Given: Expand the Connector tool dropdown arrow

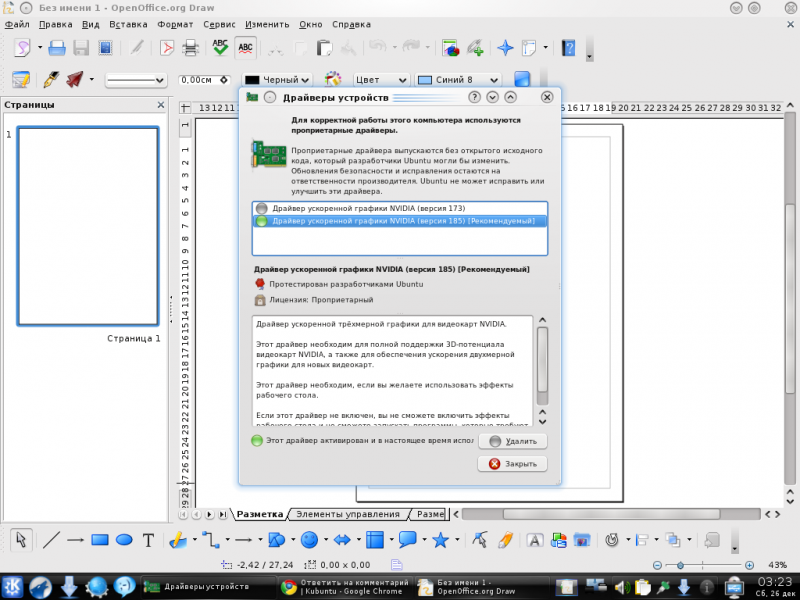Looking at the screenshot, I should click(x=227, y=540).
